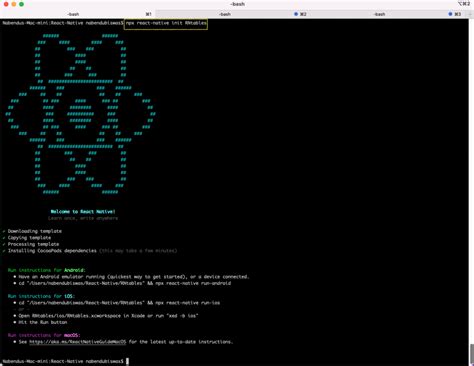Click the "Copying template" line
The width and height of the screenshot is (474, 366).
pos(27,238)
